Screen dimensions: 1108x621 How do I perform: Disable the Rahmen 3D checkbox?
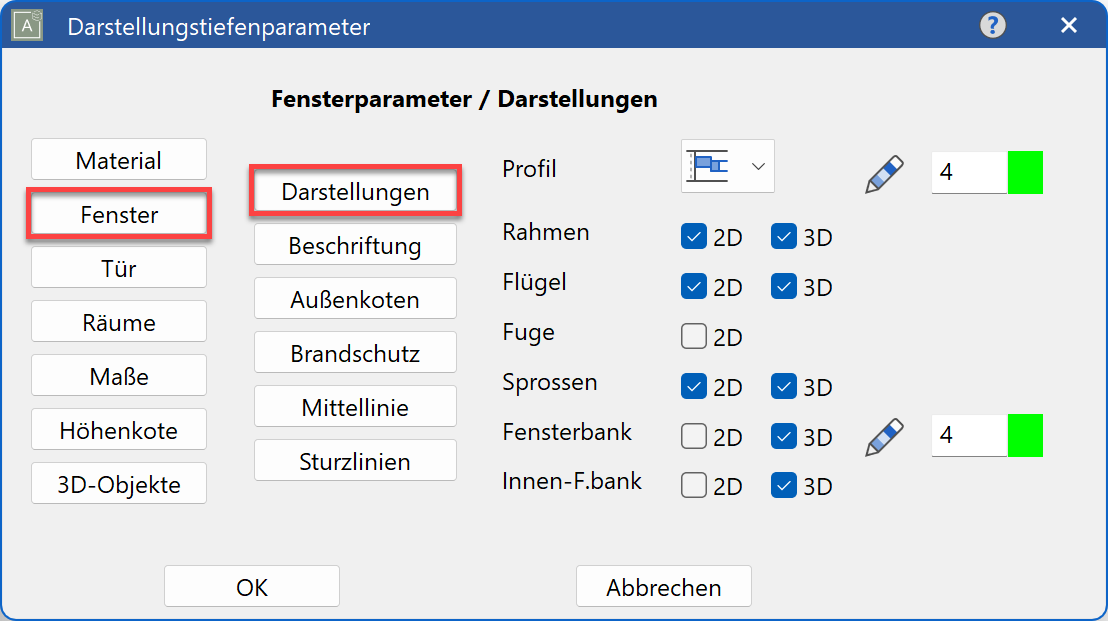[783, 236]
